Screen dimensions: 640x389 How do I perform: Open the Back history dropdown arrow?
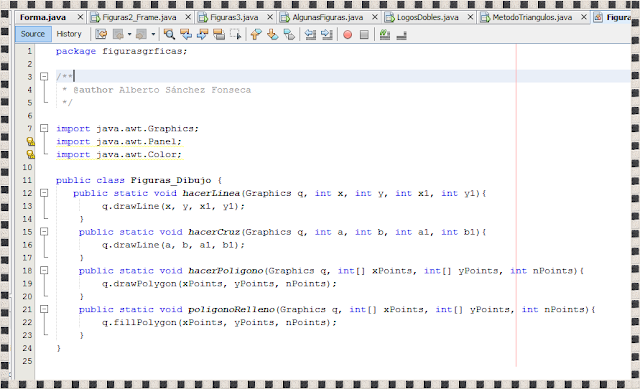pyautogui.click(x=129, y=34)
